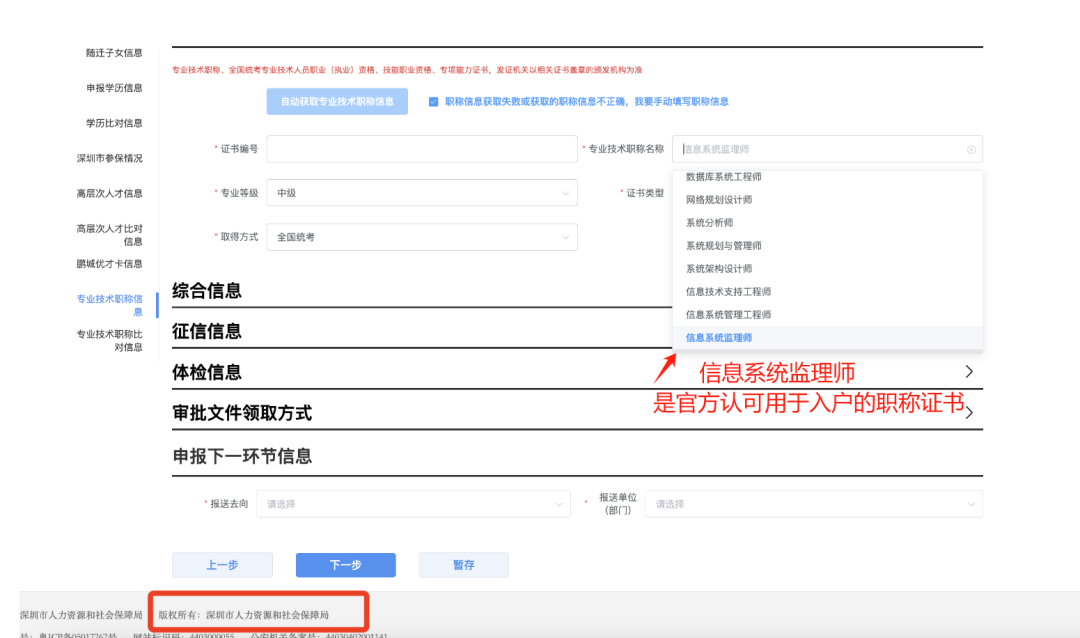This screenshot has height=638, width=1080.
Task: Click the 上一步 button
Action: 222,565
